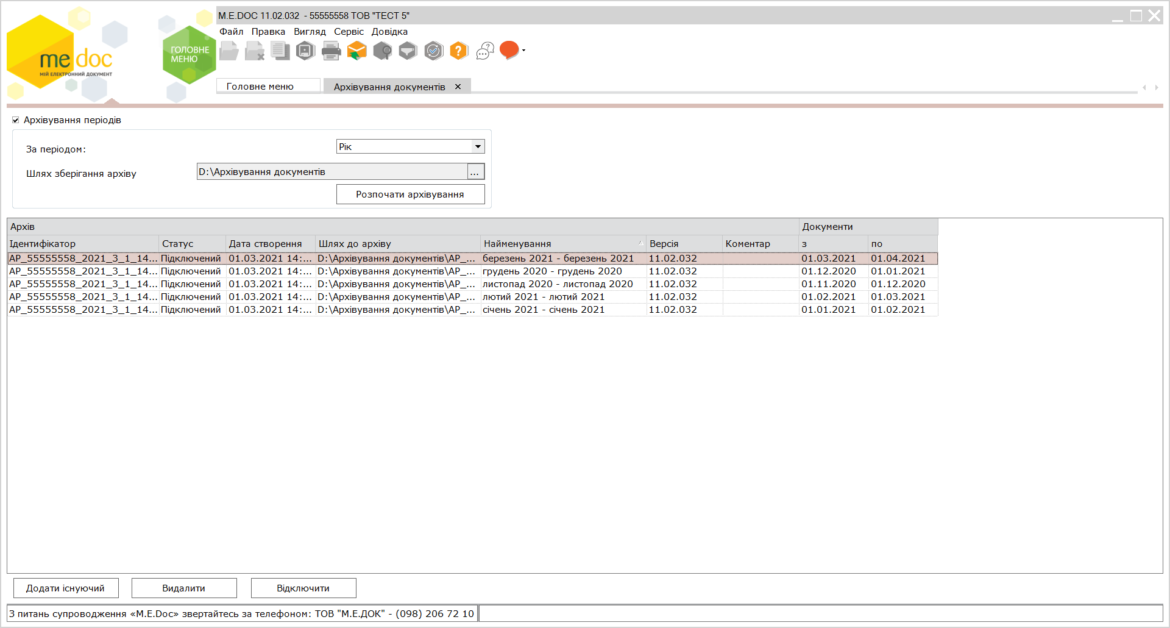The width and height of the screenshot is (1170, 628).
Task: Click the delete document toolbar icon
Action: [254, 51]
